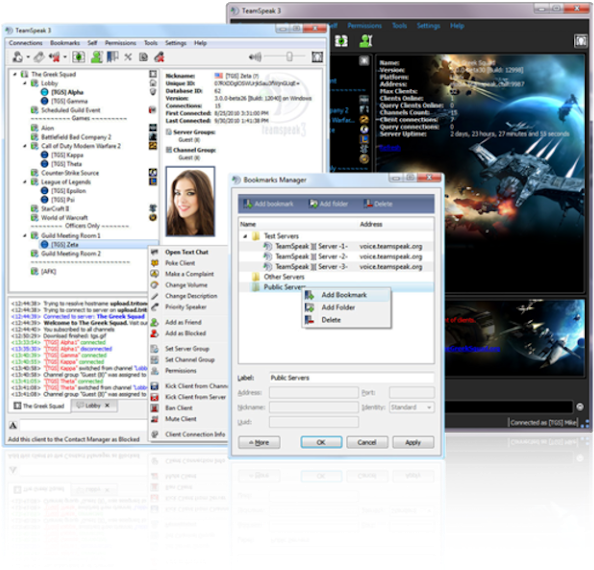Click the microphone with red X toolbar icon
This screenshot has width=594, height=570.
159,57
